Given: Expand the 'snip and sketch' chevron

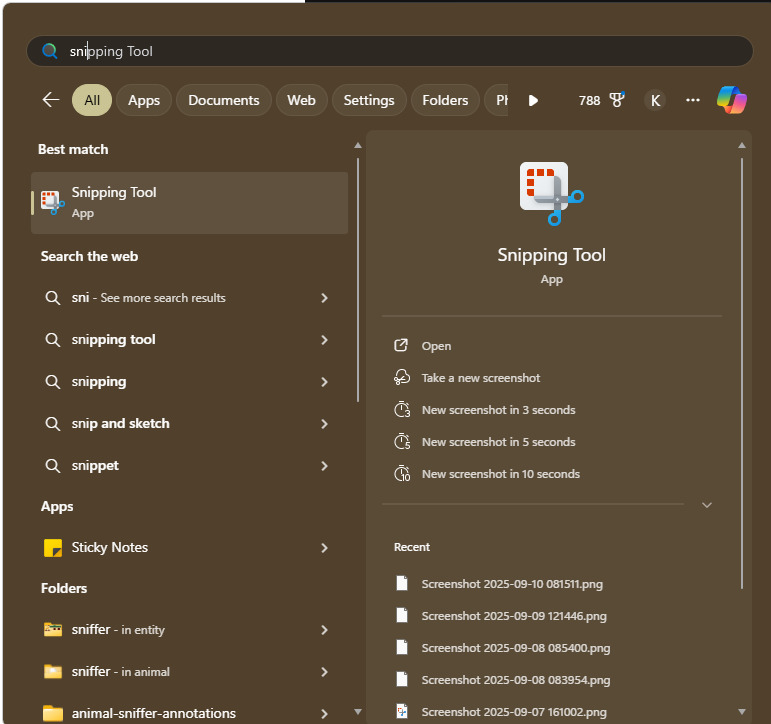Looking at the screenshot, I should [324, 423].
